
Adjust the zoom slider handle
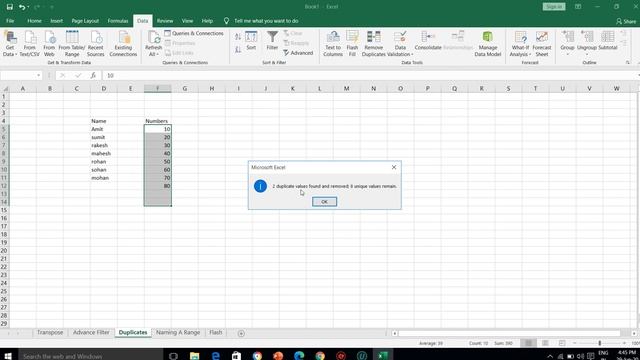pos(600,343)
